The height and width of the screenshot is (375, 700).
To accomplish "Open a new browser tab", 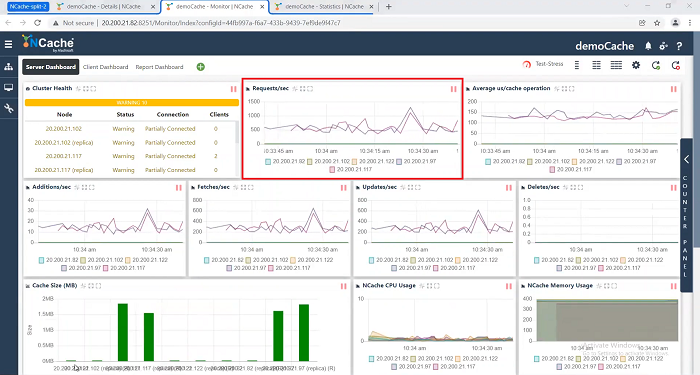I will [388, 7].
